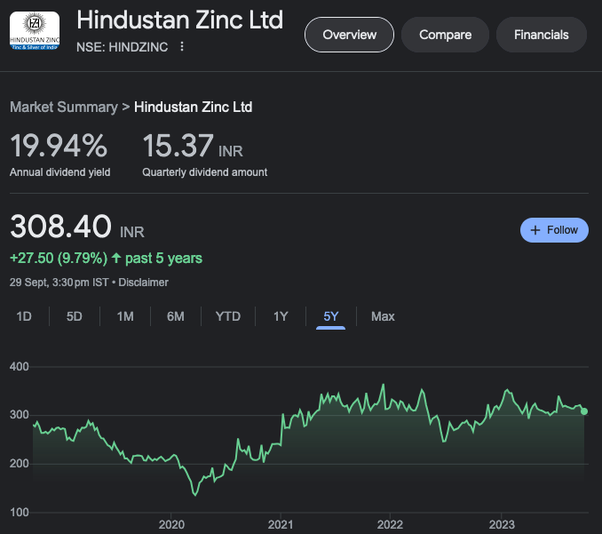This screenshot has height=534, width=602.
Task: Open the Market Summary breadcrumb link
Action: pyautogui.click(x=63, y=107)
